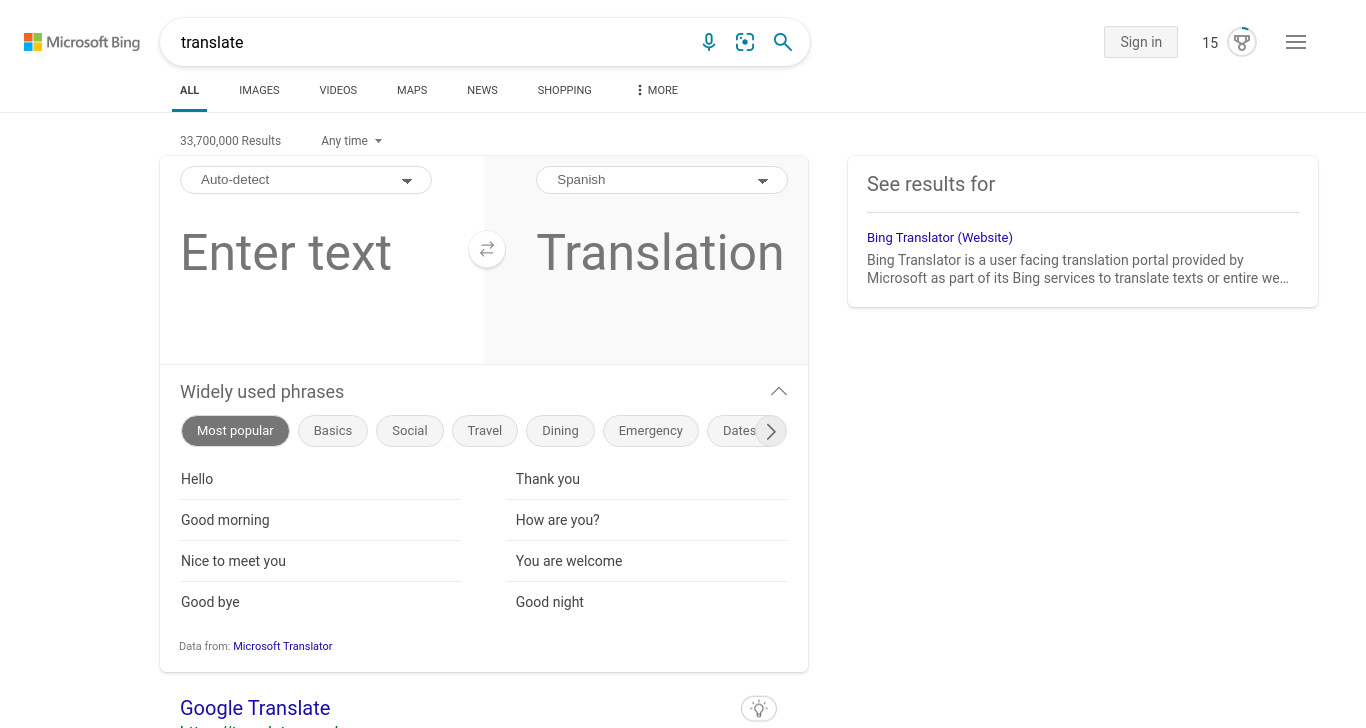Open the hamburger settings menu
Viewport: 1366px width, 728px height.
pos(1296,42)
